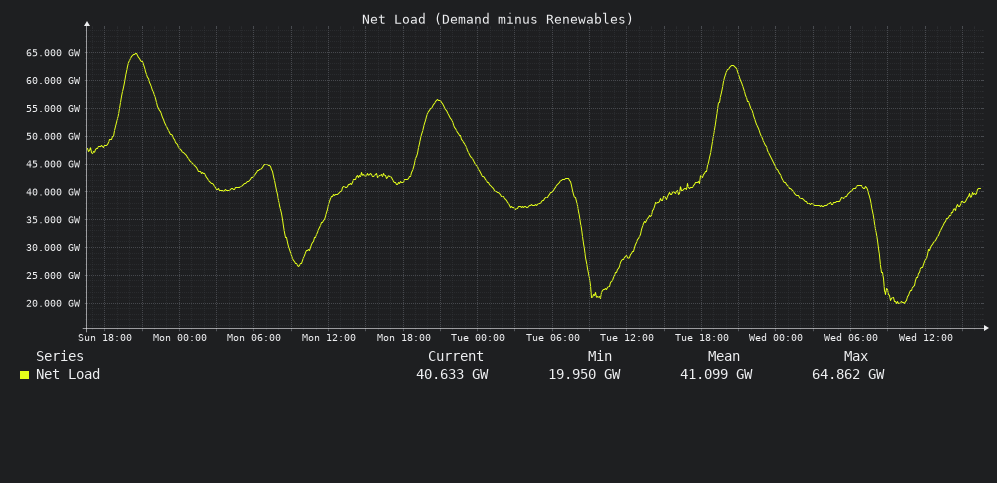Click the Net Load series name in legend

tap(68, 374)
